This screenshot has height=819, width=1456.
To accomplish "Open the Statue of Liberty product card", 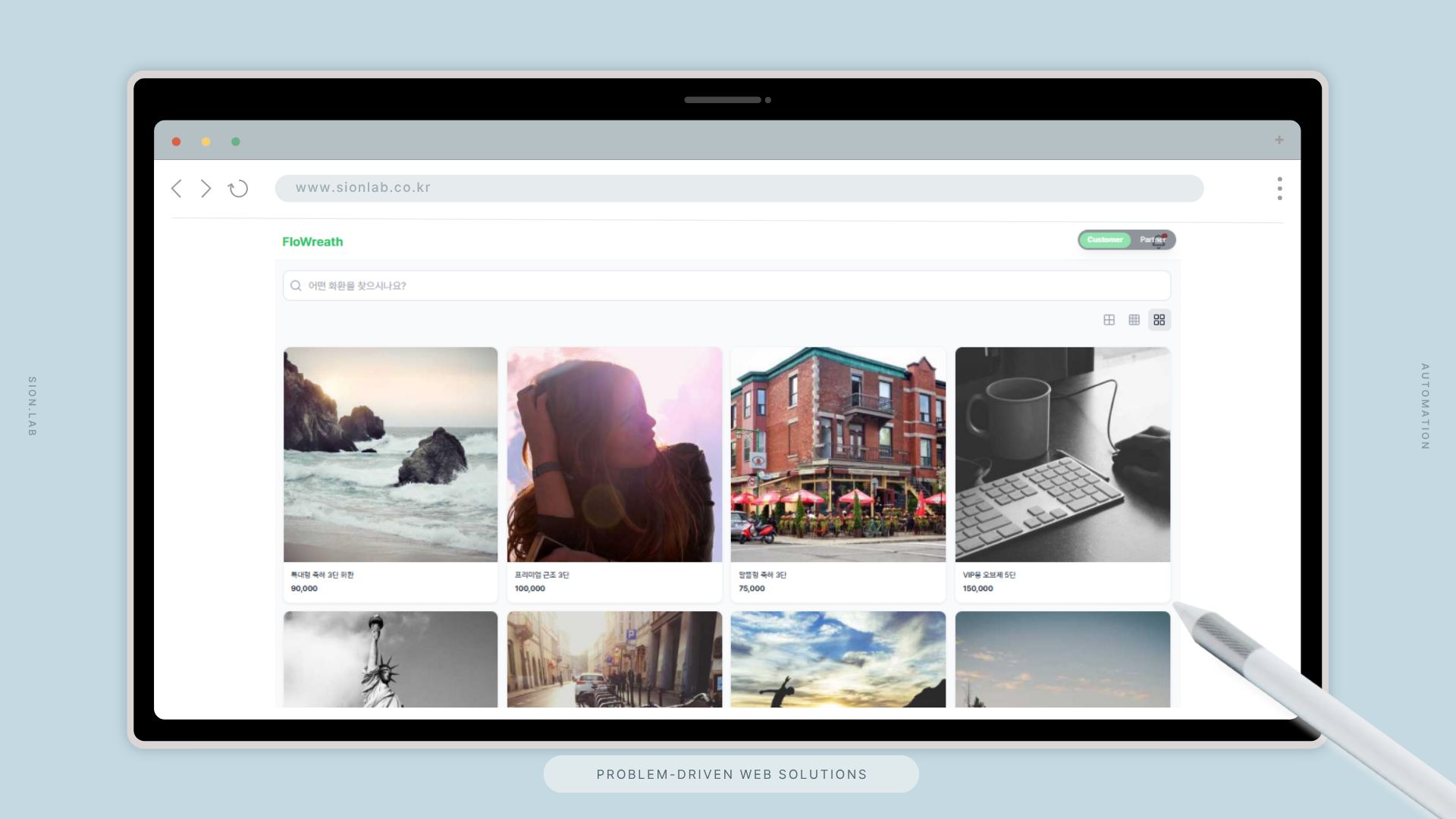I will tap(391, 659).
